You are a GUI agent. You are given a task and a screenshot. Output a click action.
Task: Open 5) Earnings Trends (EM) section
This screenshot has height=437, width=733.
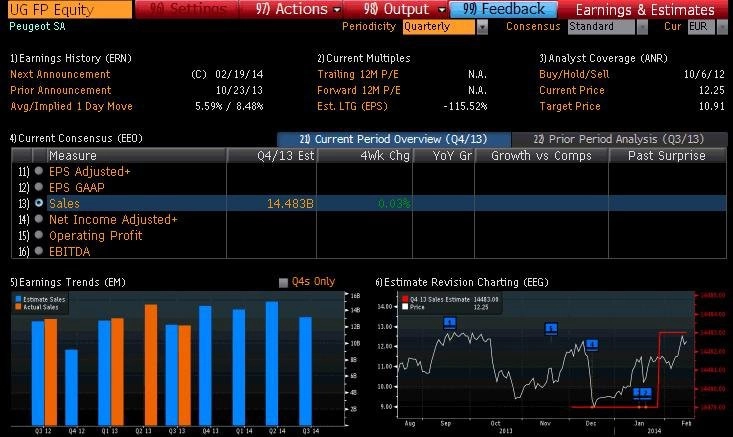click(x=68, y=282)
